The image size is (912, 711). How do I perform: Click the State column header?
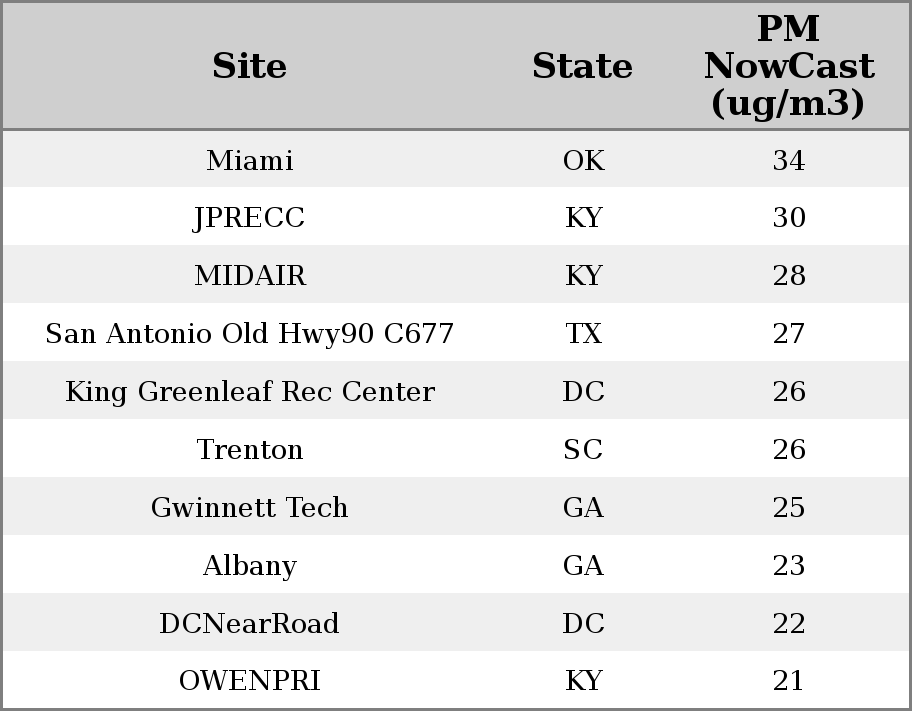[x=582, y=67]
